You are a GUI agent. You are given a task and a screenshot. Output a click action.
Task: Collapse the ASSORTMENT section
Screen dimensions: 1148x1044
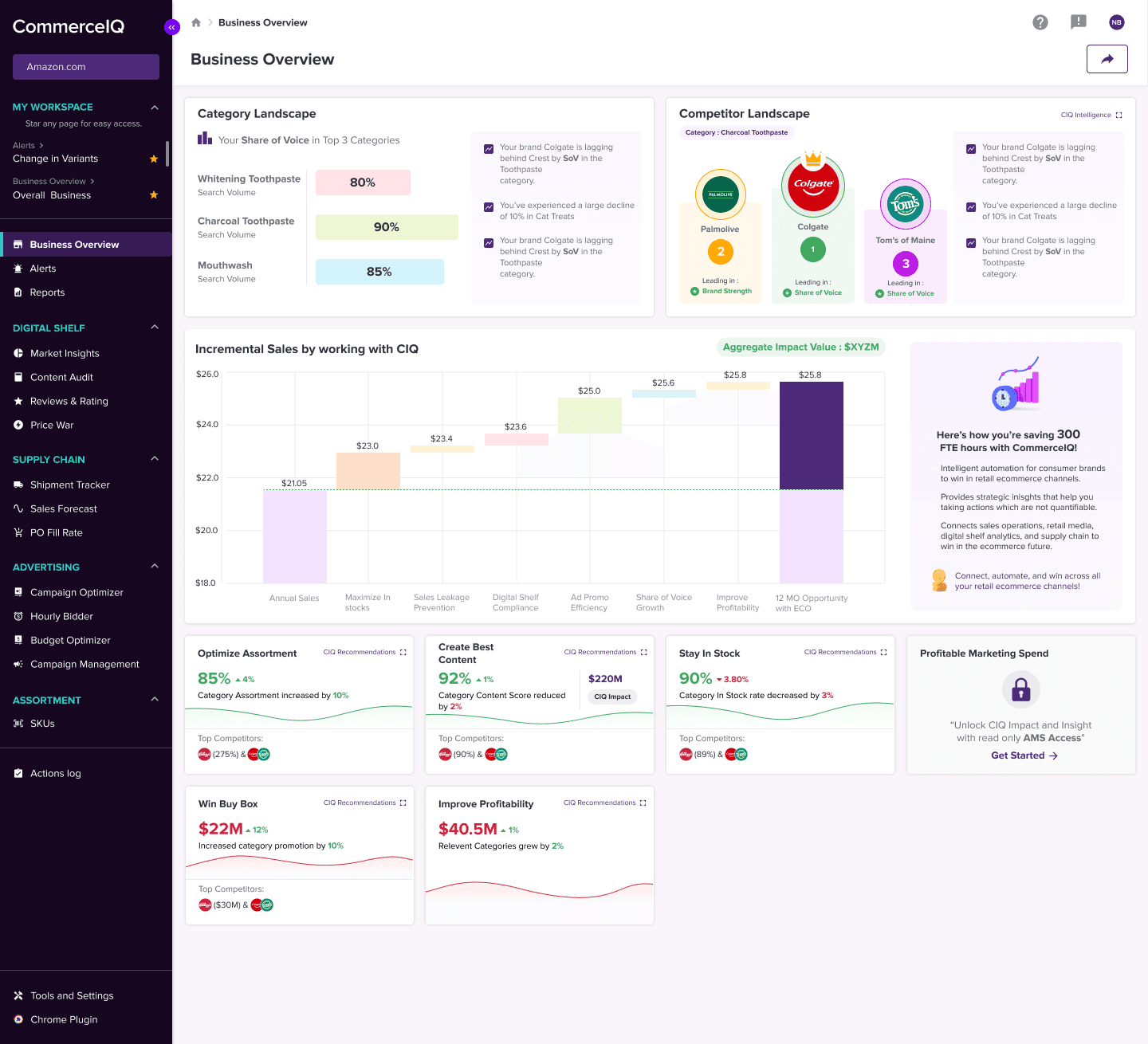pos(155,699)
